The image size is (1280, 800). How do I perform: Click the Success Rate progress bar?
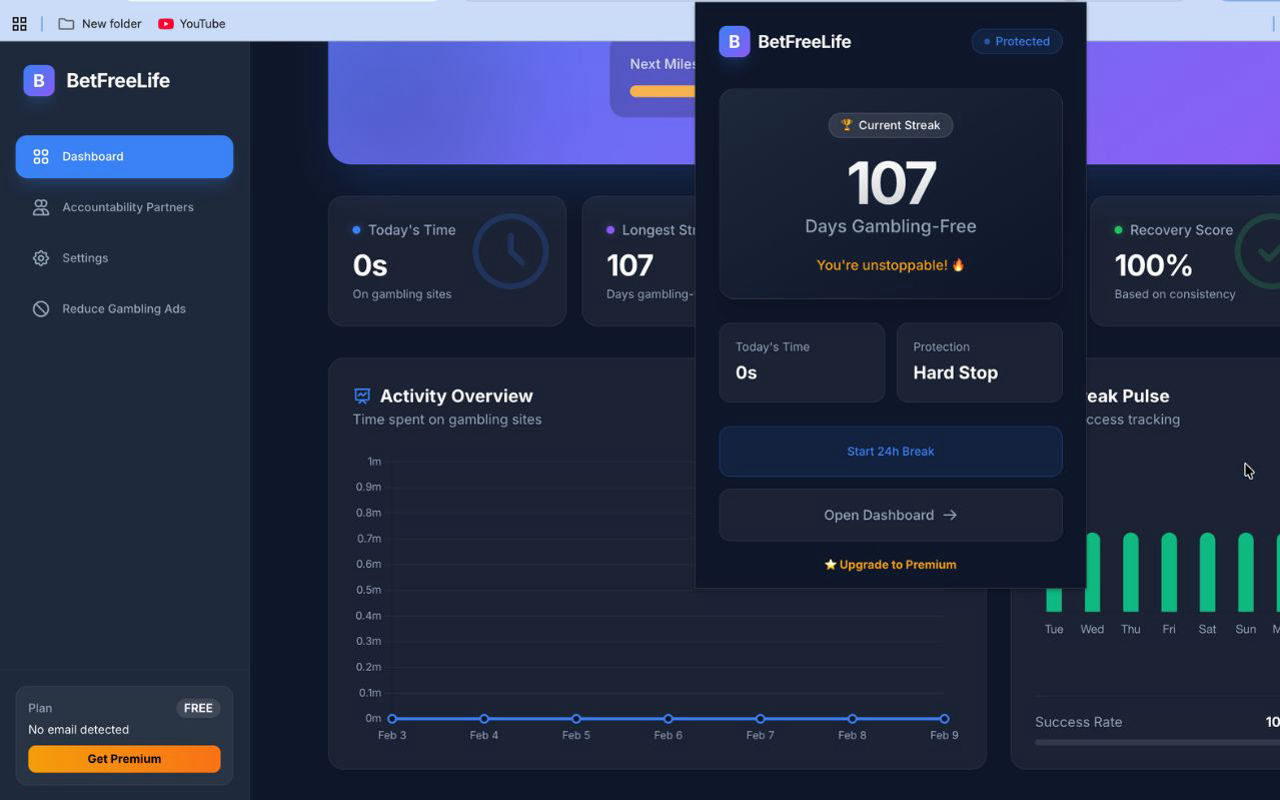pos(1157,742)
